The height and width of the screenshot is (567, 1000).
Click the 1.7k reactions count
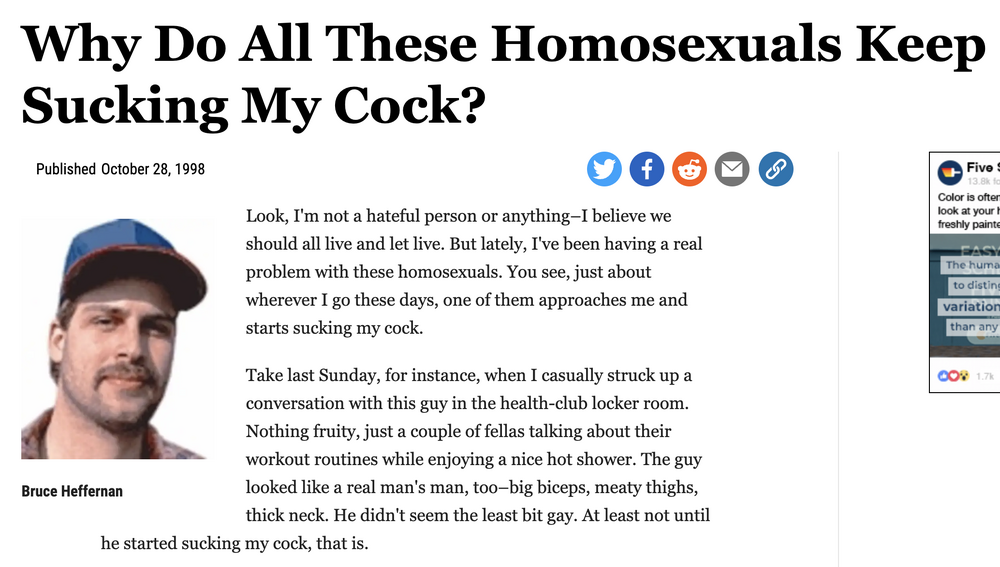coord(985,376)
